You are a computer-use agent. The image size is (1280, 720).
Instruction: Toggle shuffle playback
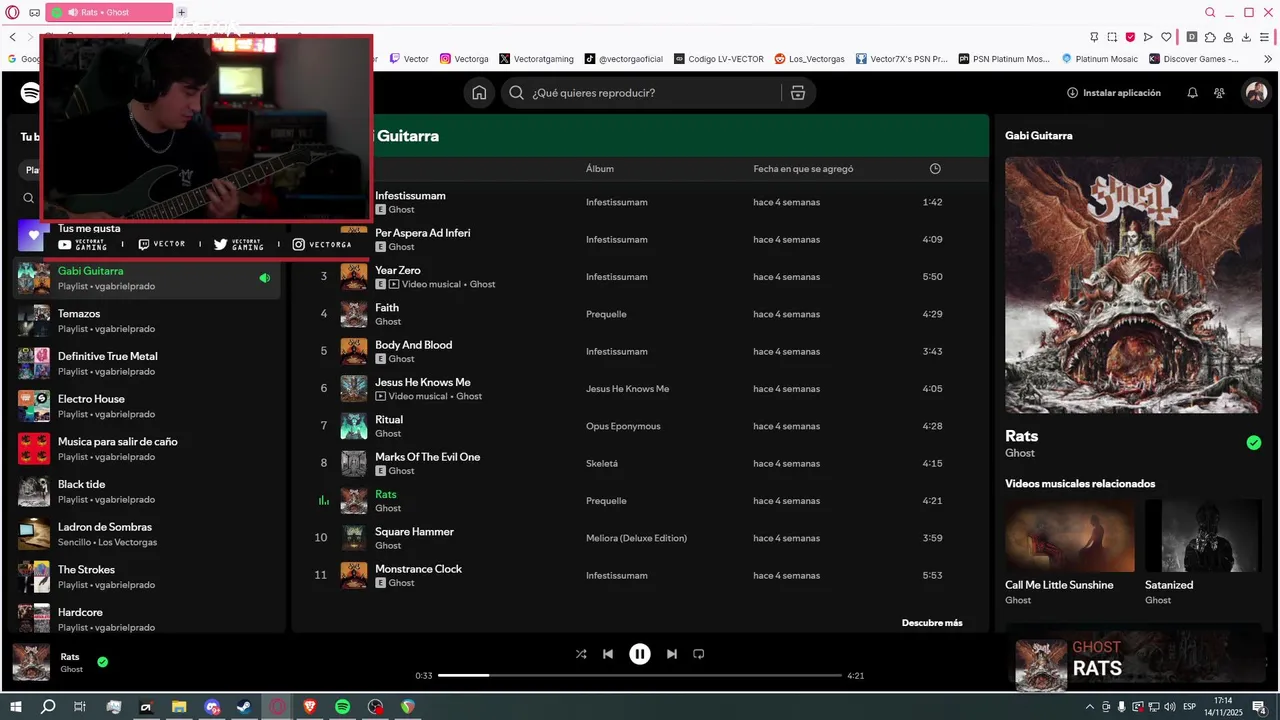tap(581, 654)
